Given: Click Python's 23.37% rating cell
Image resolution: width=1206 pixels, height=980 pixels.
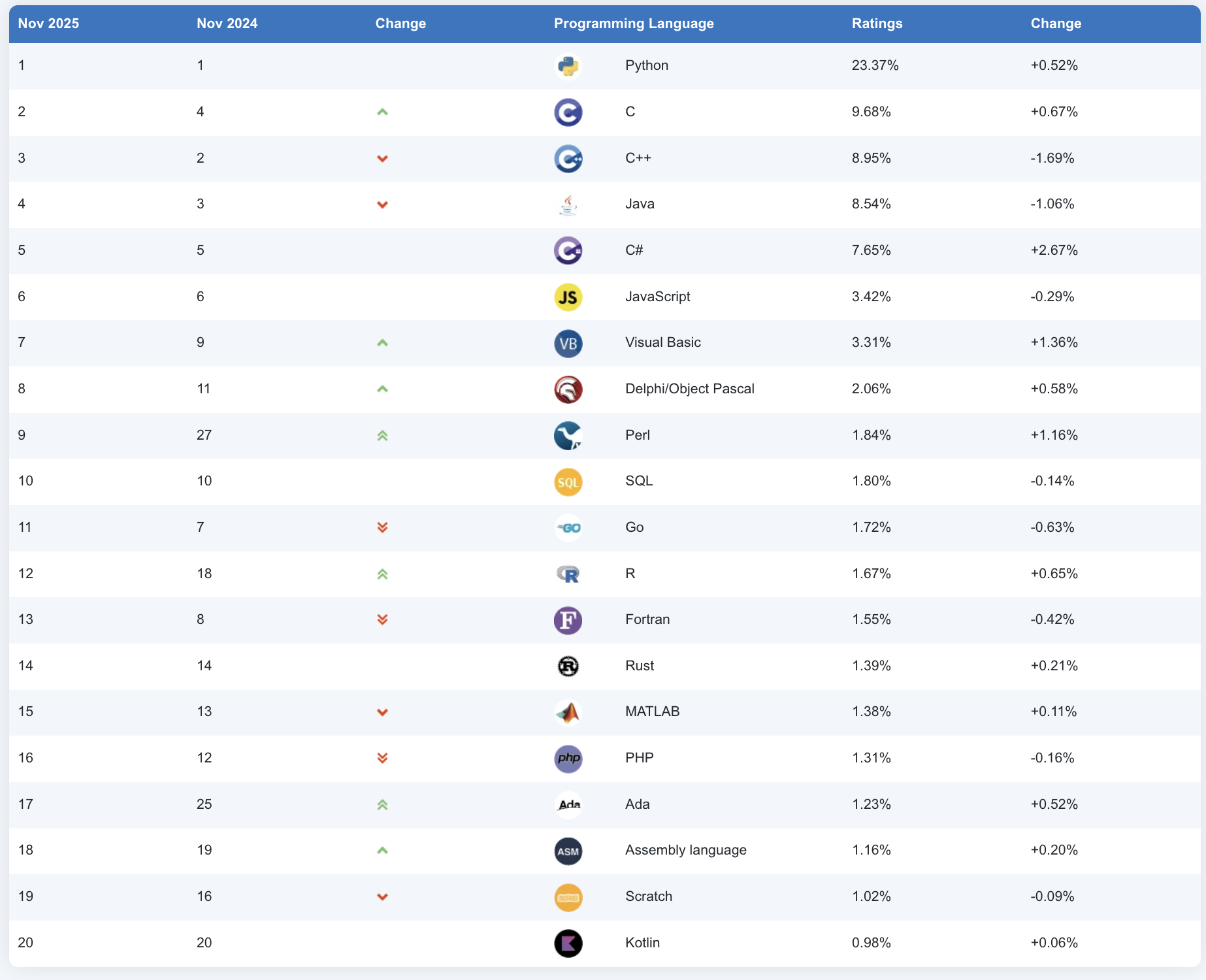Looking at the screenshot, I should (875, 65).
